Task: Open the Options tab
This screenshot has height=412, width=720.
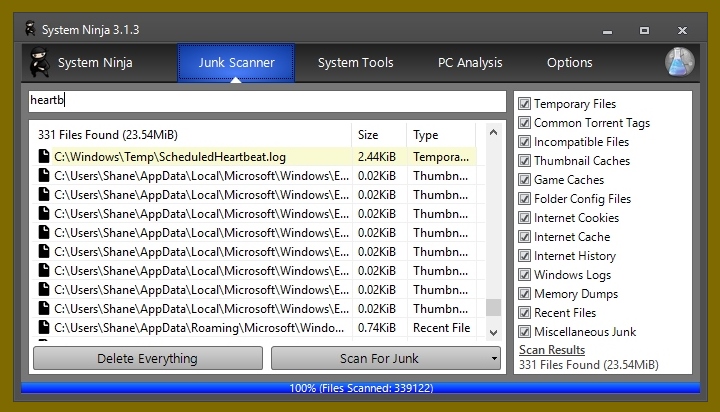Action: [569, 62]
